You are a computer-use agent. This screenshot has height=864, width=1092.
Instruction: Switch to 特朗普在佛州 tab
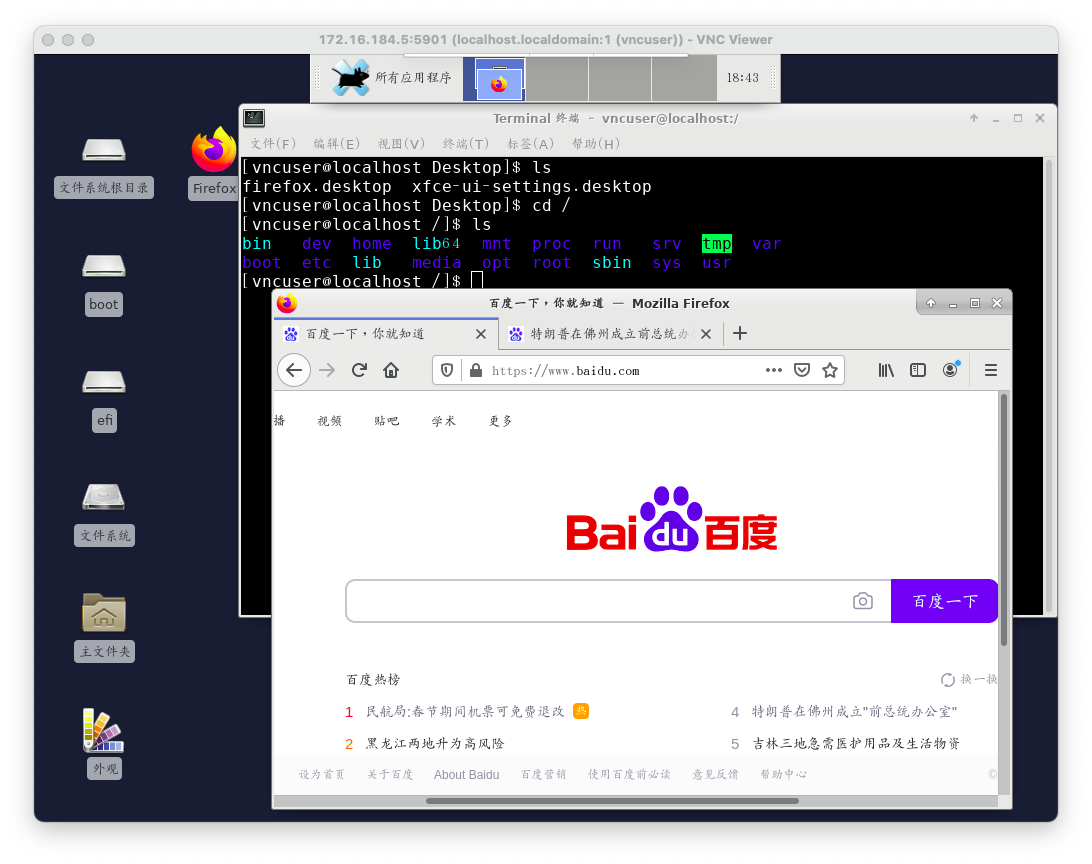(611, 334)
